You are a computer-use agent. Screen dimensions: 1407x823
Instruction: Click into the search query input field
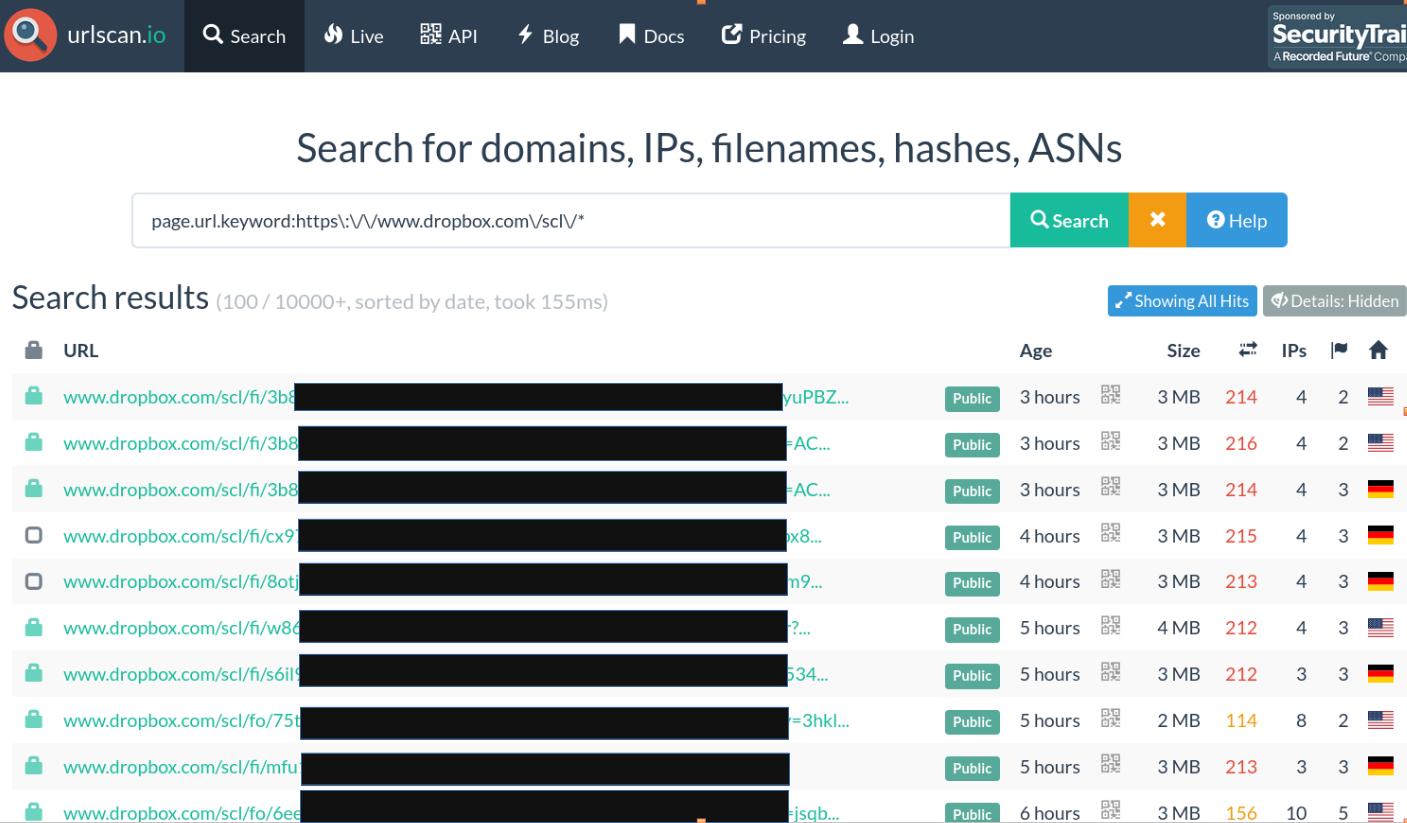[570, 220]
